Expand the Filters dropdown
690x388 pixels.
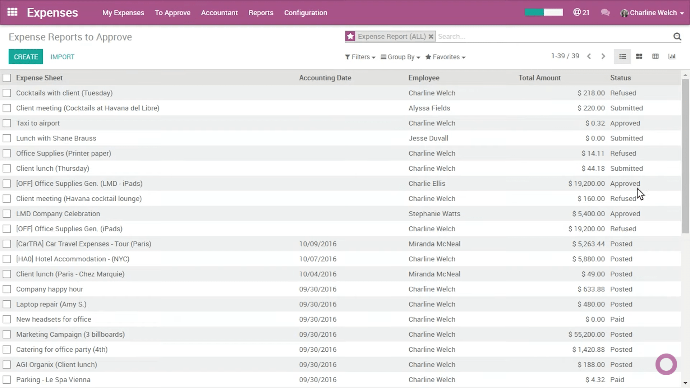(360, 57)
